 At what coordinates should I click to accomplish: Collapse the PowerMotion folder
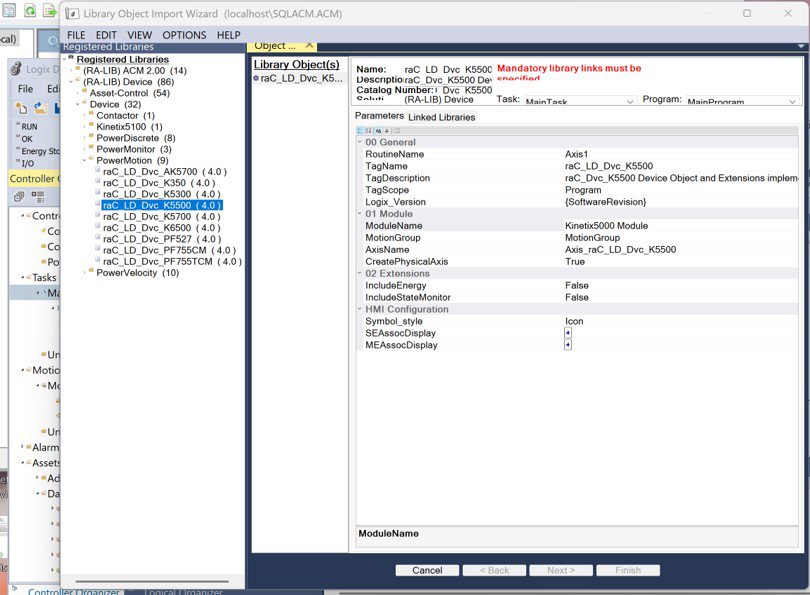tap(85, 161)
